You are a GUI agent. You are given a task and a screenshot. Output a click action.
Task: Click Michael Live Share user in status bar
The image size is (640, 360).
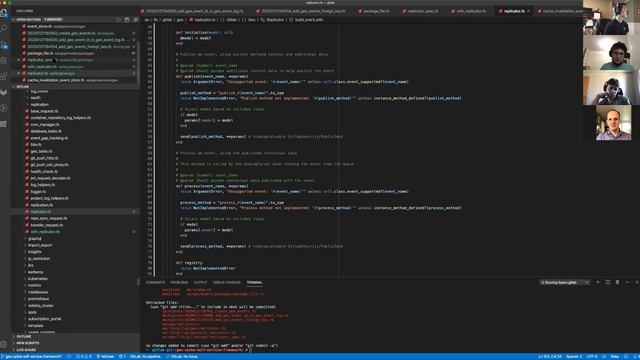tap(106, 356)
